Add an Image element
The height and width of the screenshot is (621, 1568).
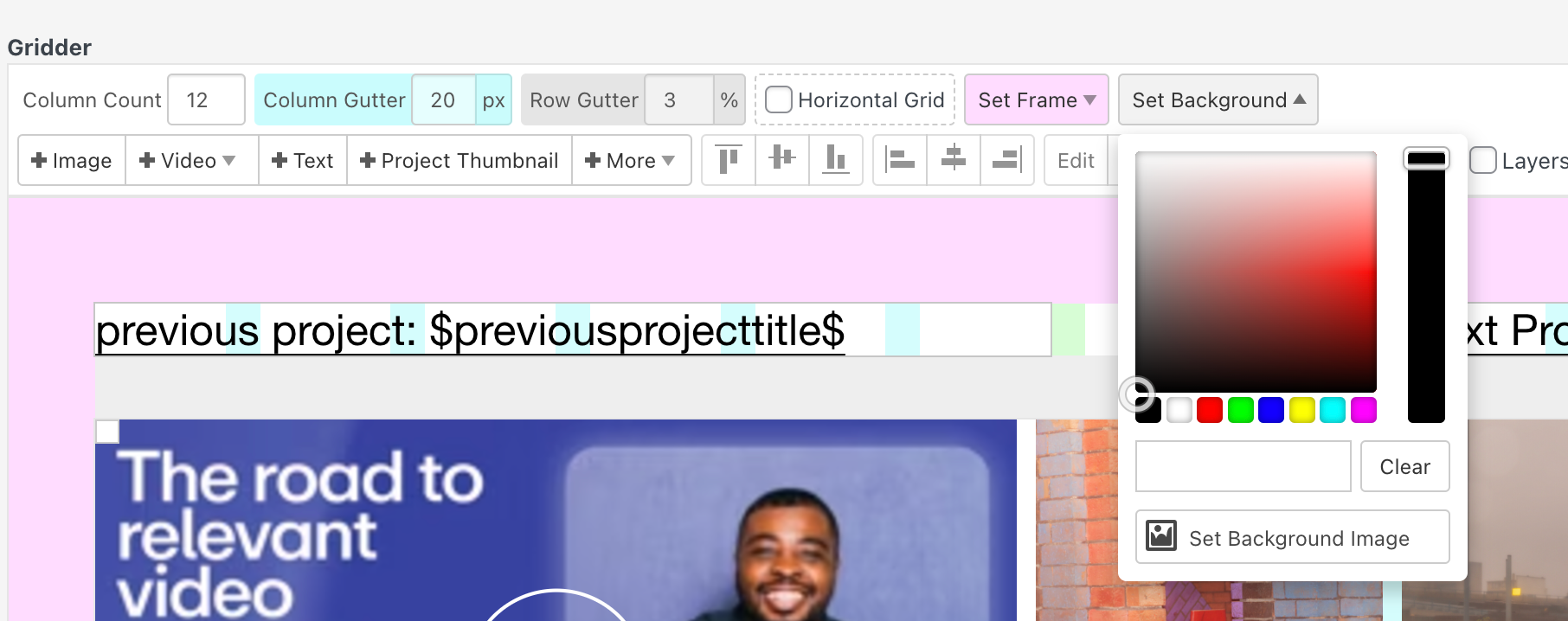point(72,161)
